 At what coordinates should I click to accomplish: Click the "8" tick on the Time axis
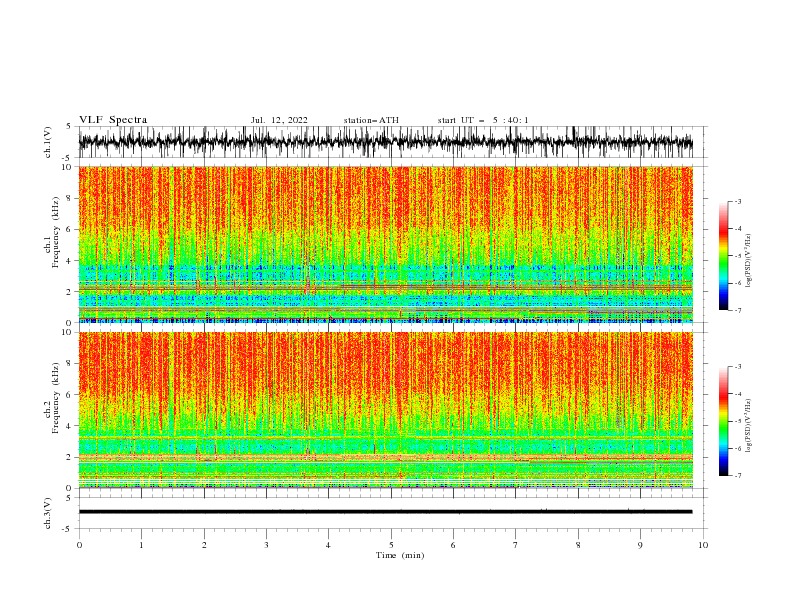click(x=578, y=545)
